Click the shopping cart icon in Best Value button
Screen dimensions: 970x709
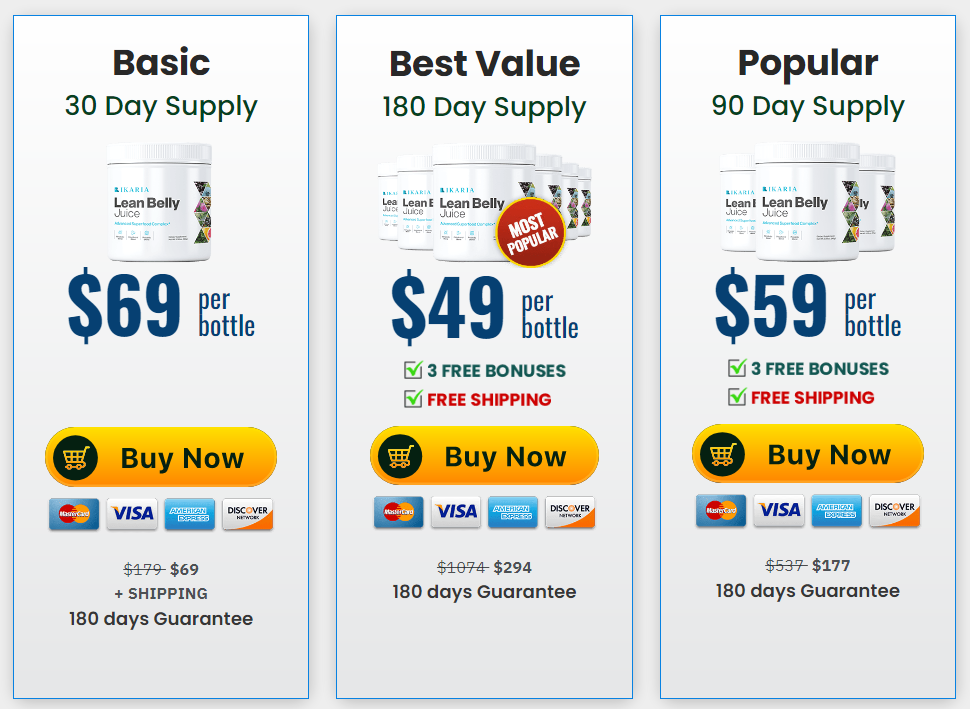click(x=400, y=457)
